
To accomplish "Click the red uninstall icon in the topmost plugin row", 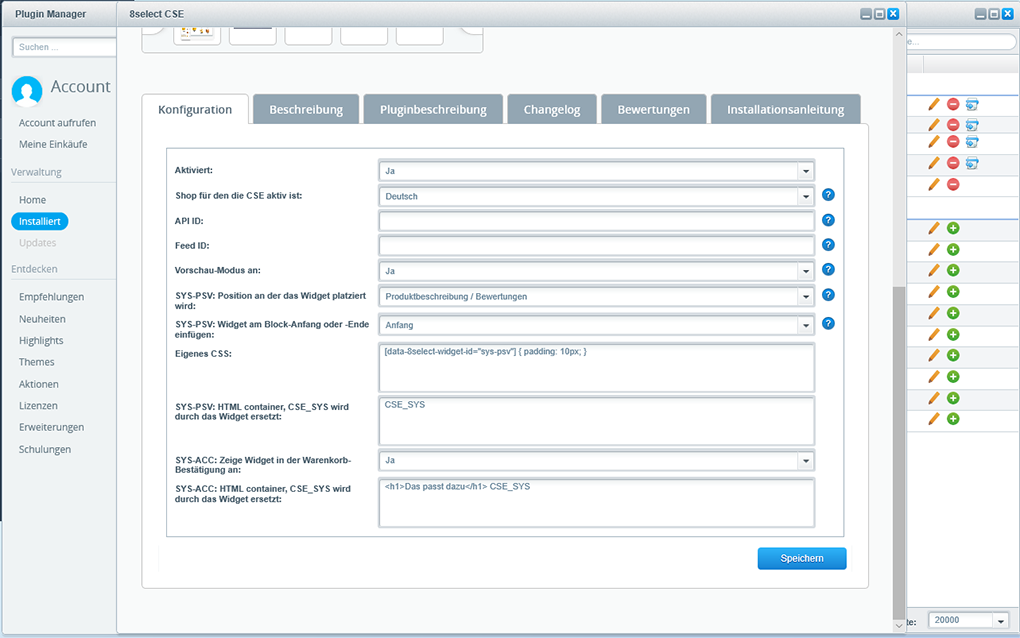I will point(953,103).
